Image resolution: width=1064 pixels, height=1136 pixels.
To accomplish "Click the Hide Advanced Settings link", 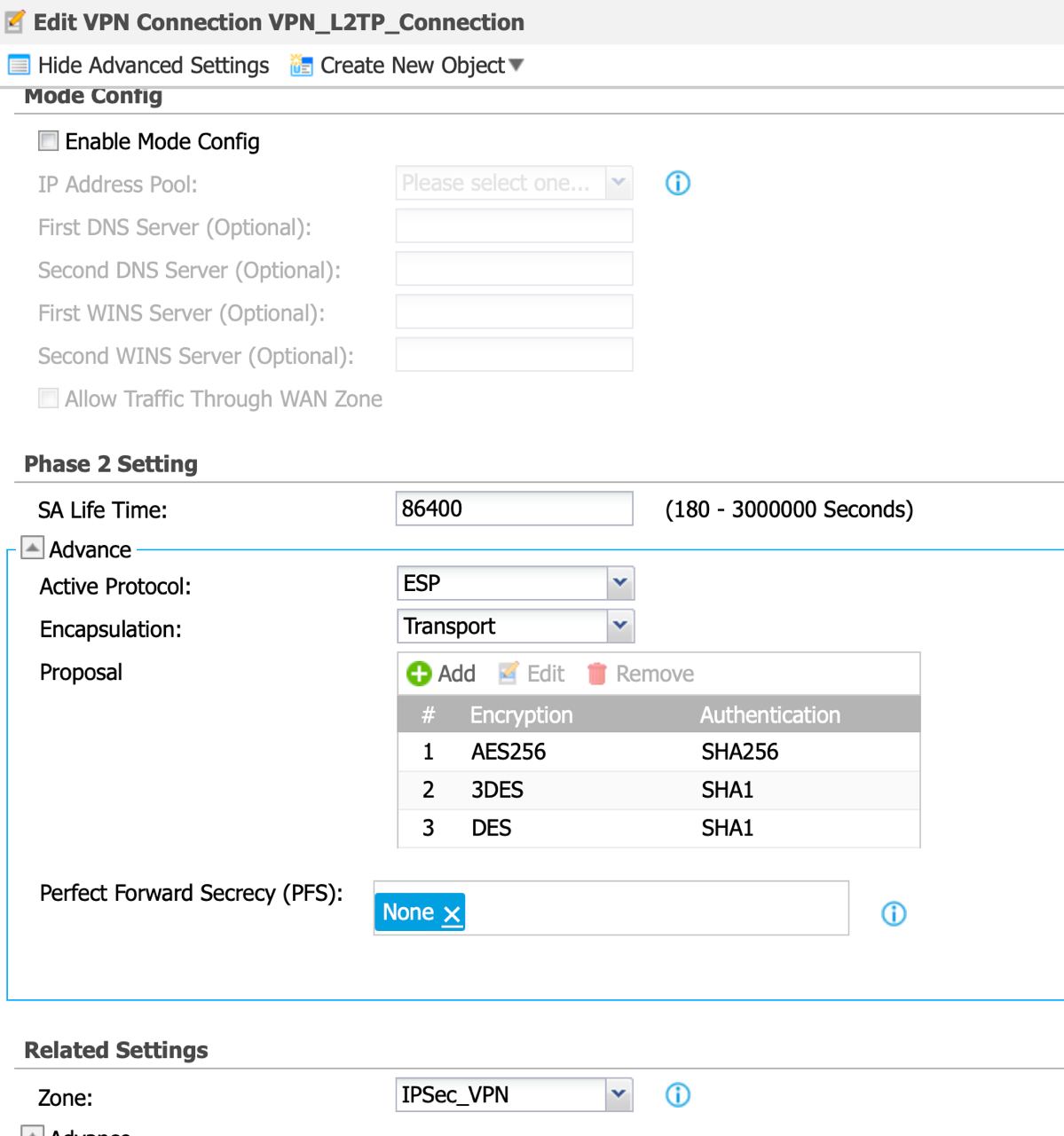I will click(154, 66).
